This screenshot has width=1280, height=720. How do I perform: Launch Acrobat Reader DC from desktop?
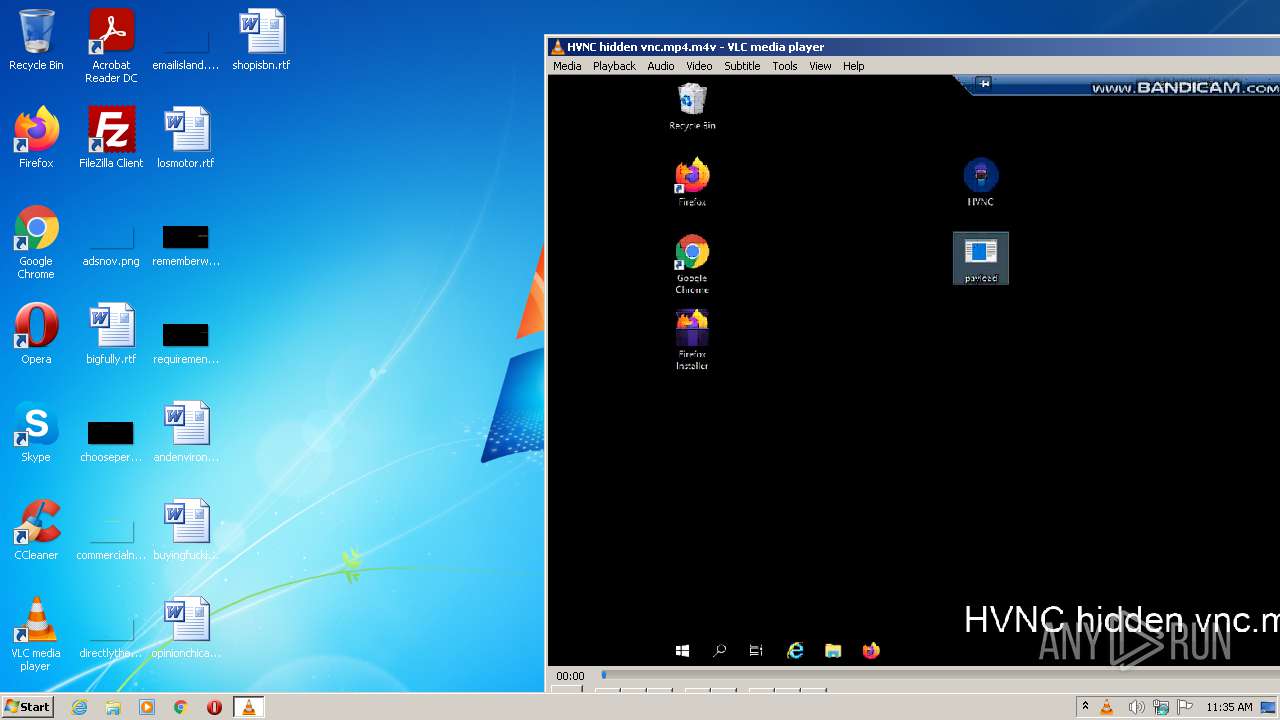tap(111, 46)
